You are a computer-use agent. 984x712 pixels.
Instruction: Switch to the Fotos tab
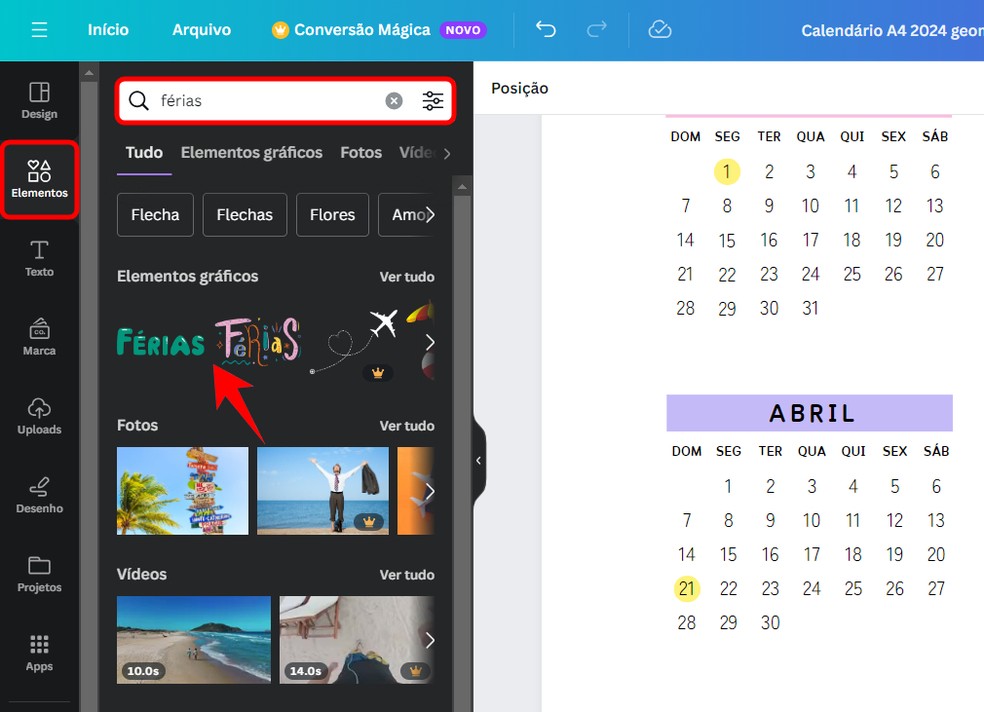pos(360,153)
